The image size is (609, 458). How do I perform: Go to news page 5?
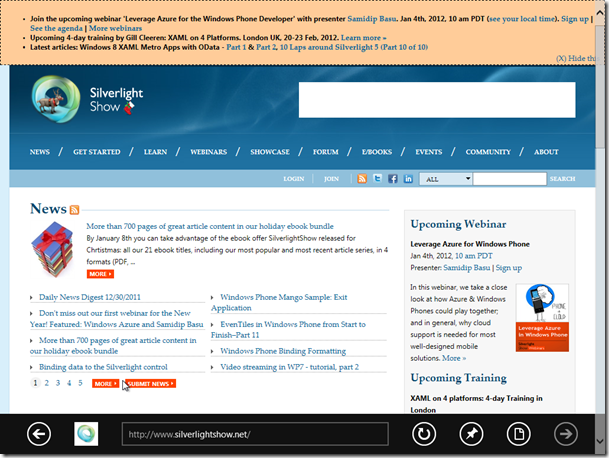click(x=80, y=383)
